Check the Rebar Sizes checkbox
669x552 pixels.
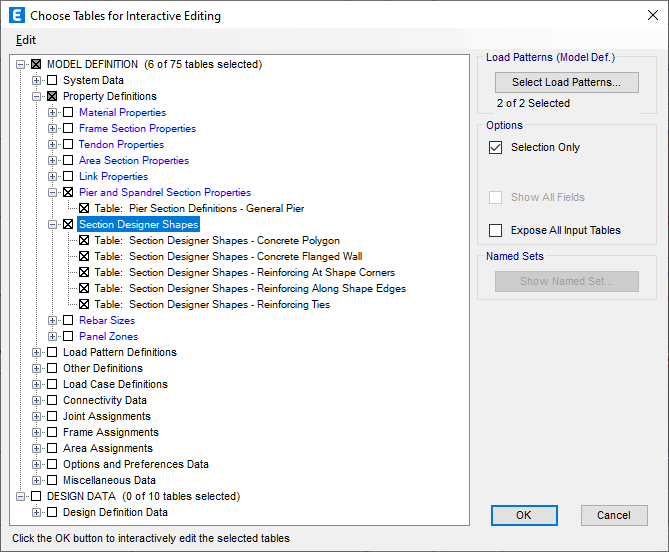(68, 321)
